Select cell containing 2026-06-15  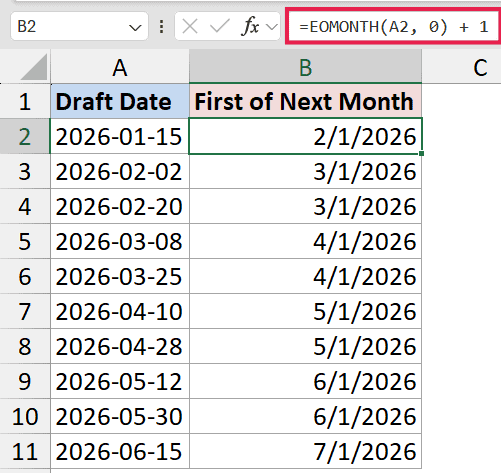120,451
